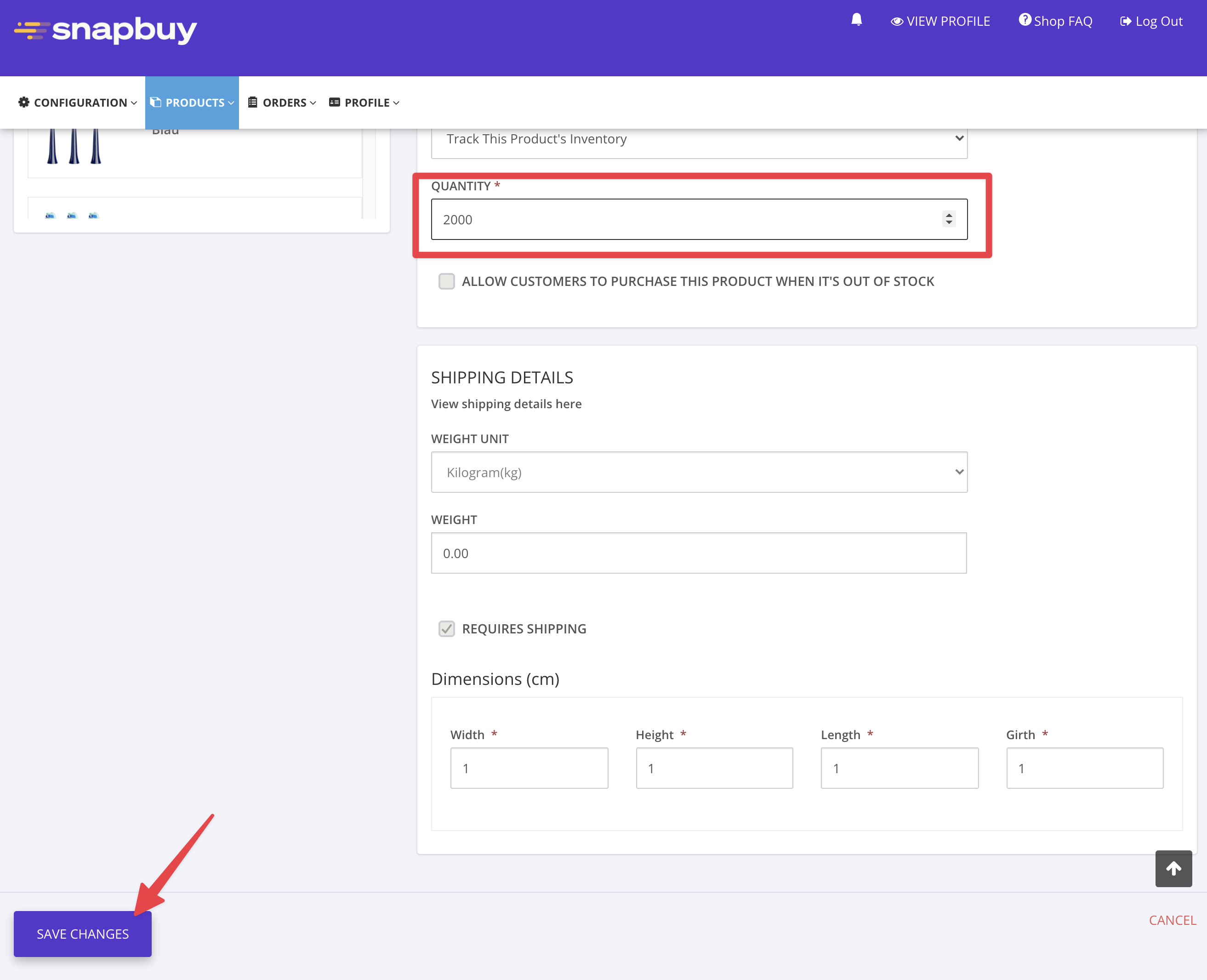This screenshot has height=980, width=1207.
Task: Open the Weight Unit Kilogram dropdown
Action: click(x=699, y=472)
